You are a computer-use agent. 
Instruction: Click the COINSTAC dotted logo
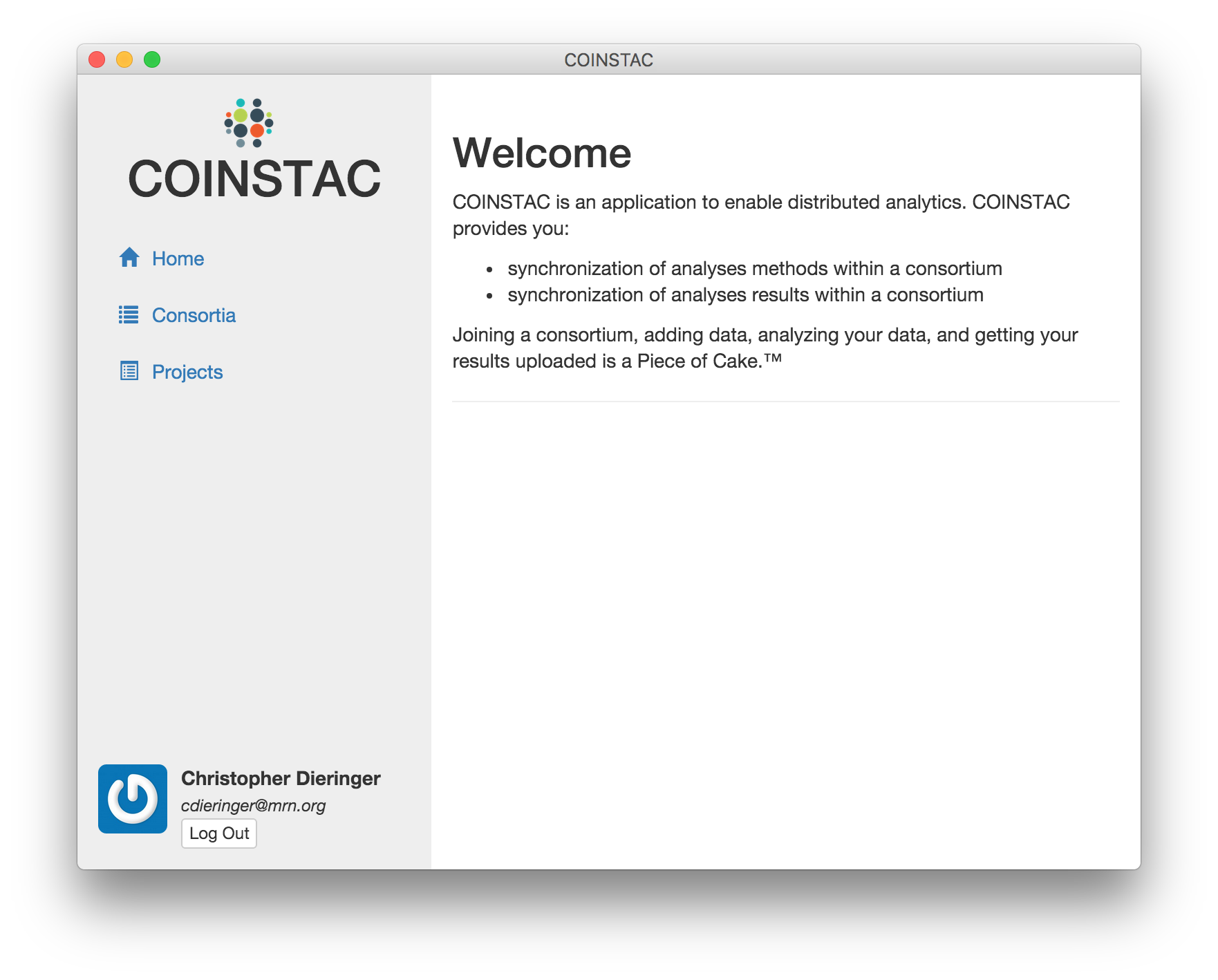pyautogui.click(x=249, y=123)
